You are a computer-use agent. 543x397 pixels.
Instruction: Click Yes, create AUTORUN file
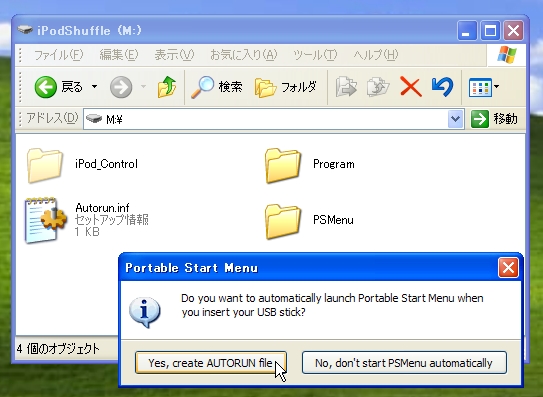211,363
